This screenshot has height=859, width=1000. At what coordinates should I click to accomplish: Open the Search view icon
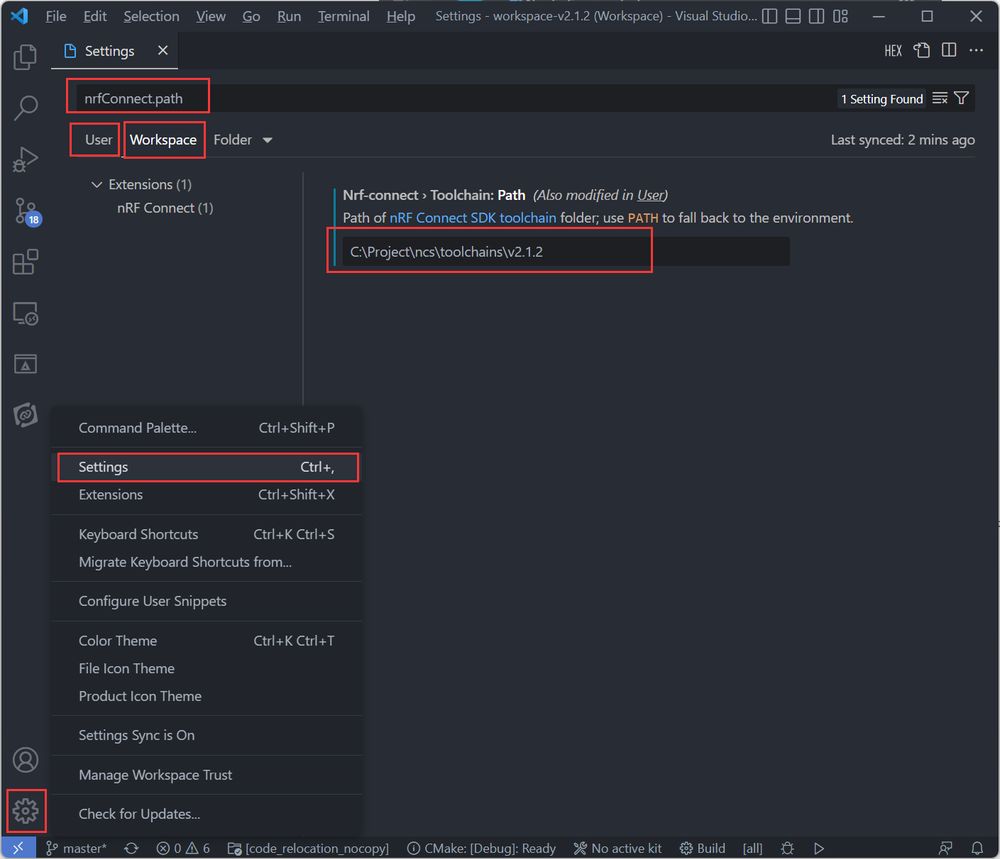tap(25, 108)
